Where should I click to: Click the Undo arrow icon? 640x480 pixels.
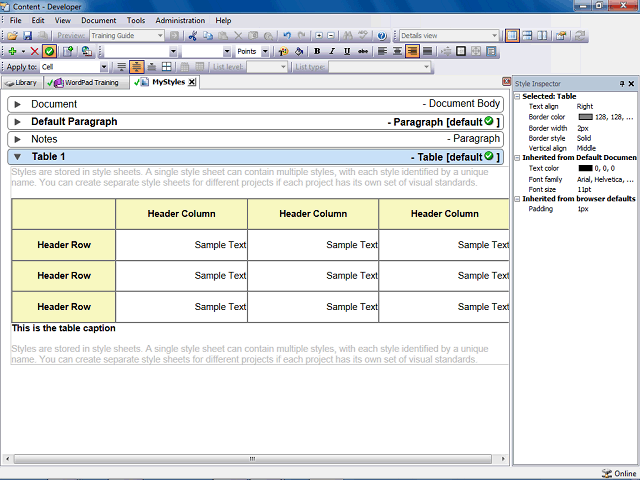pyautogui.click(x=287, y=36)
